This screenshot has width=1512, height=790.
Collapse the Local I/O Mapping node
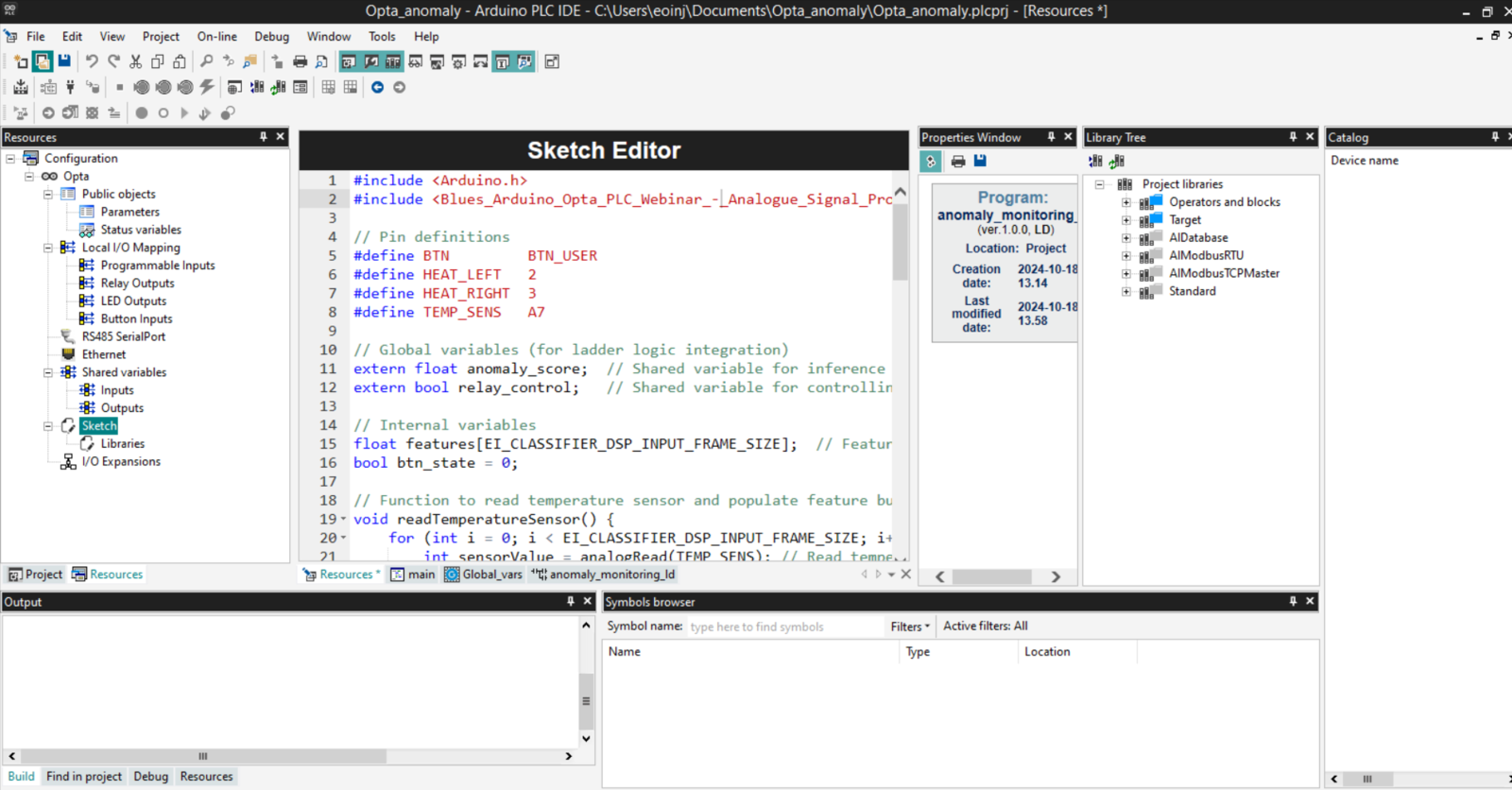pyautogui.click(x=48, y=248)
